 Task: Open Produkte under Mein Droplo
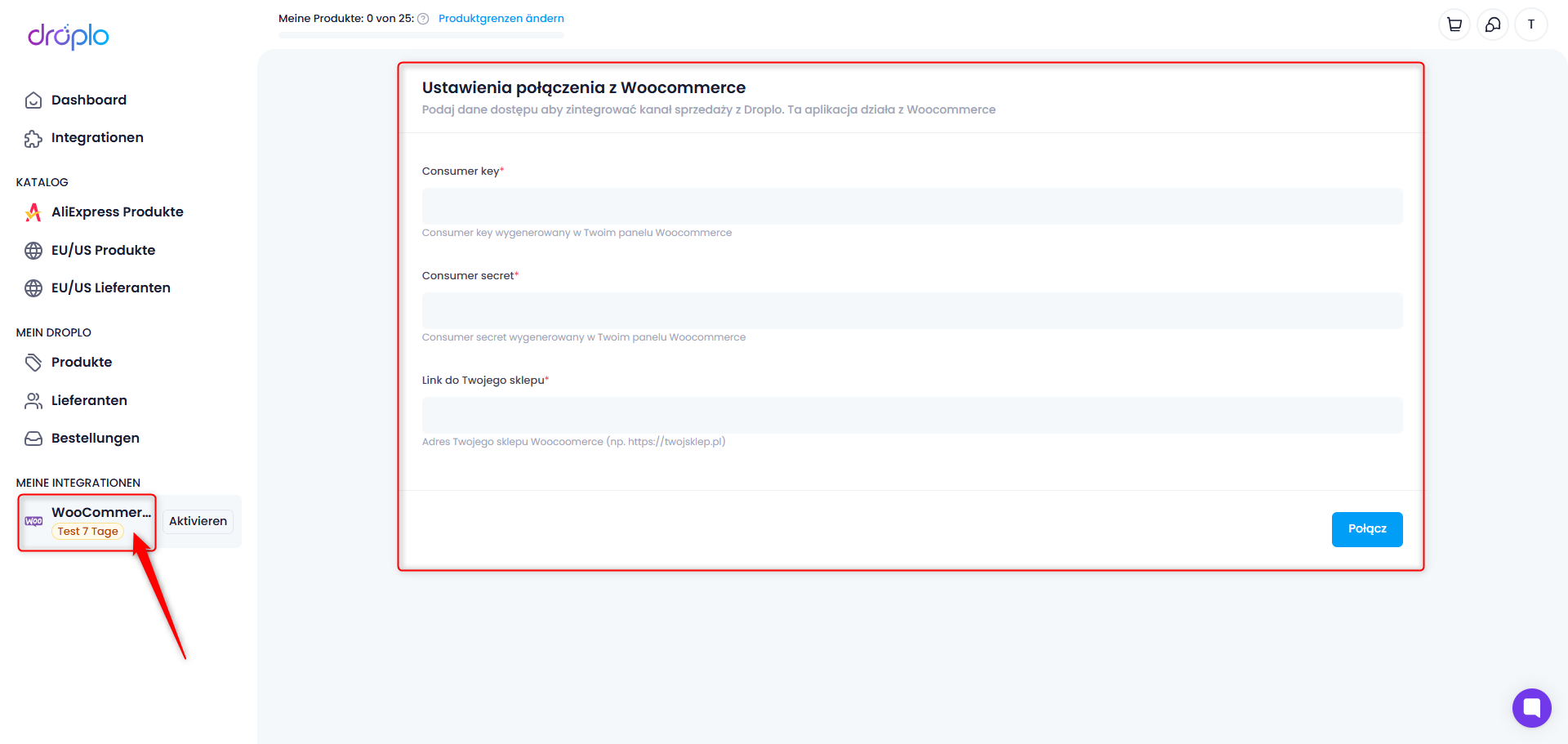(x=82, y=363)
